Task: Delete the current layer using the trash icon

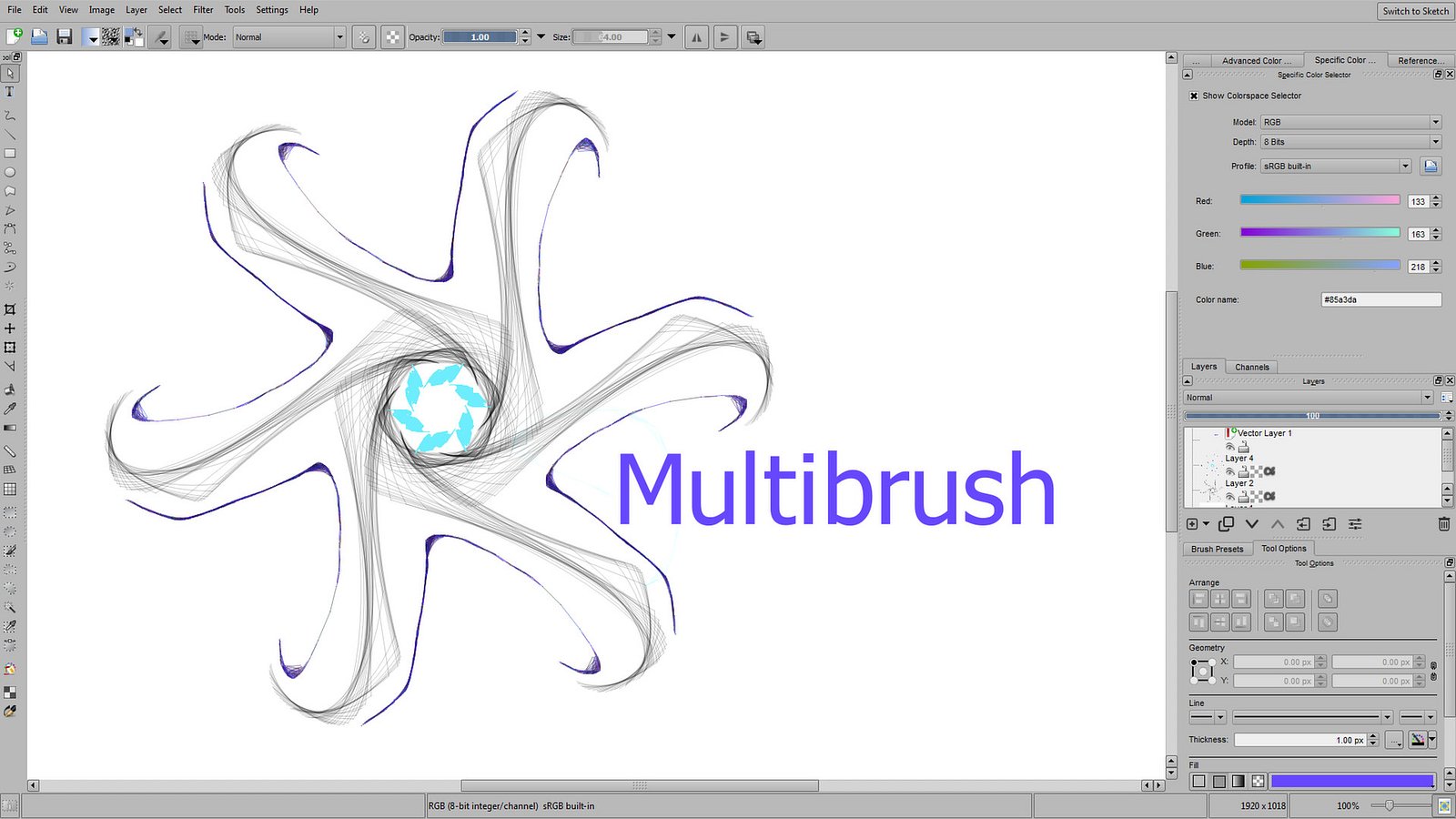Action: coord(1444,523)
